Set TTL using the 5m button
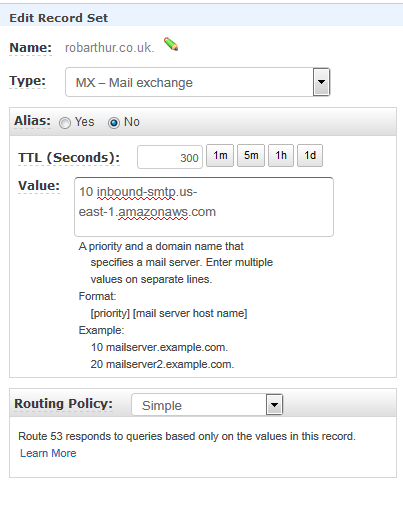 pyautogui.click(x=251, y=155)
